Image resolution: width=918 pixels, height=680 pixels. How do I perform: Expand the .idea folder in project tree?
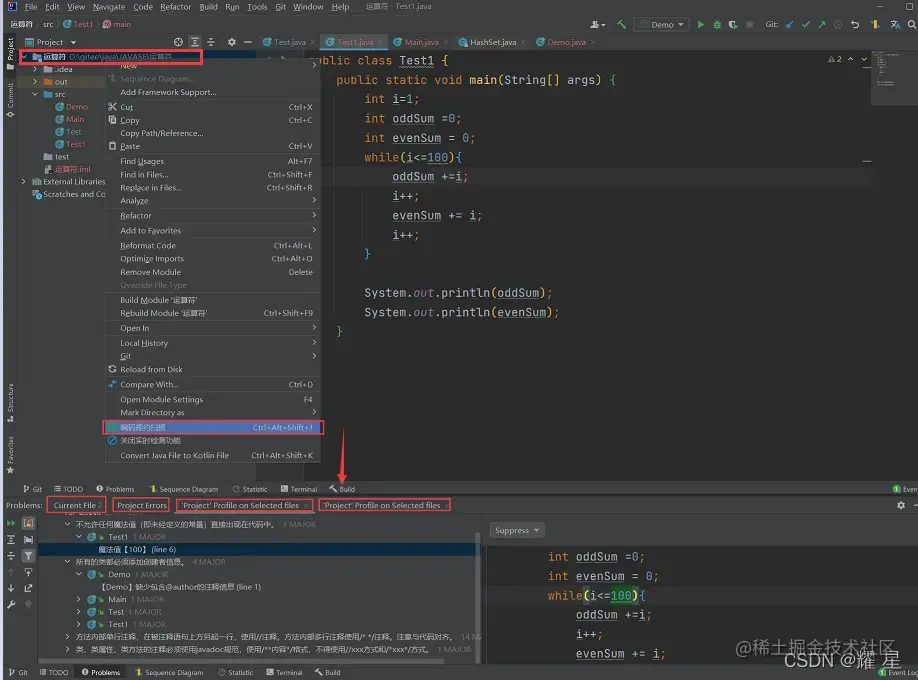[x=35, y=69]
